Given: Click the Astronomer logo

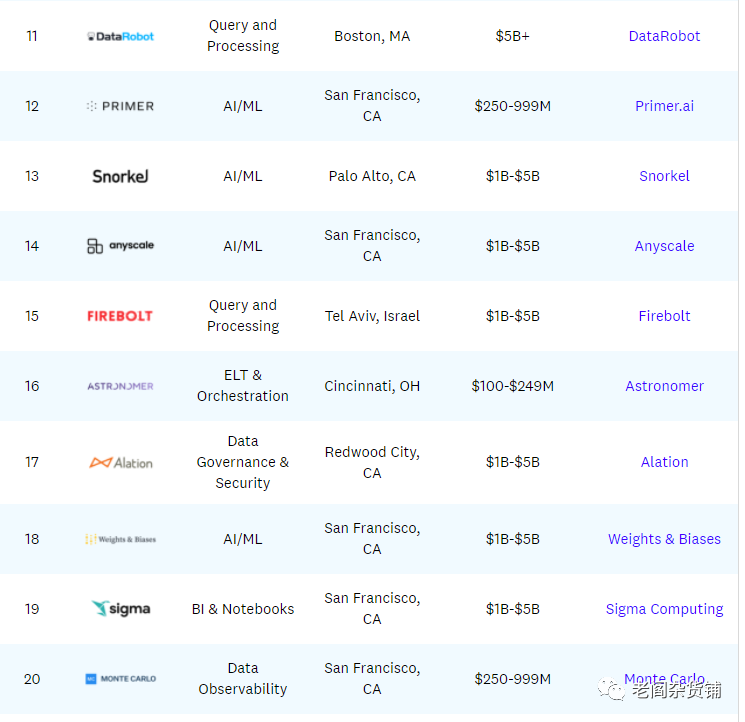Looking at the screenshot, I should pos(121,386).
